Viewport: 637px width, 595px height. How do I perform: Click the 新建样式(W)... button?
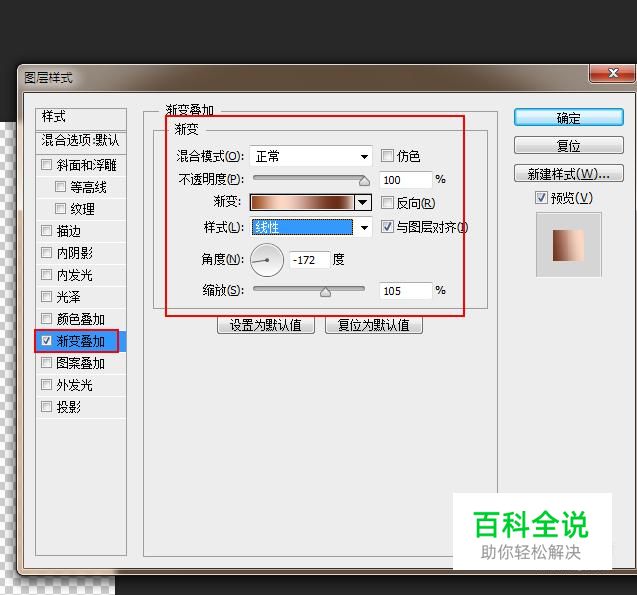point(568,174)
